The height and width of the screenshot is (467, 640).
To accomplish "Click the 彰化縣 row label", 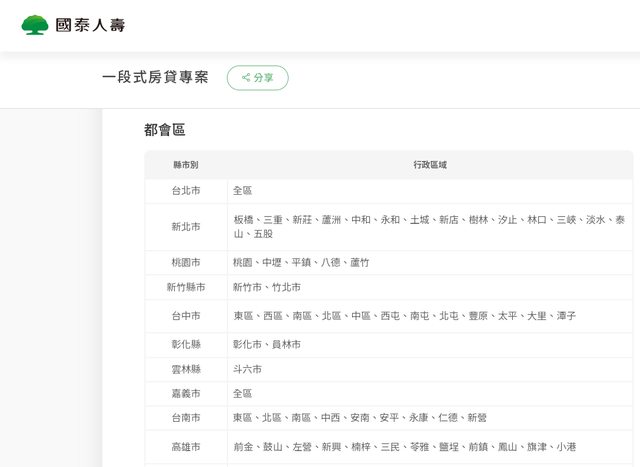I will click(186, 344).
